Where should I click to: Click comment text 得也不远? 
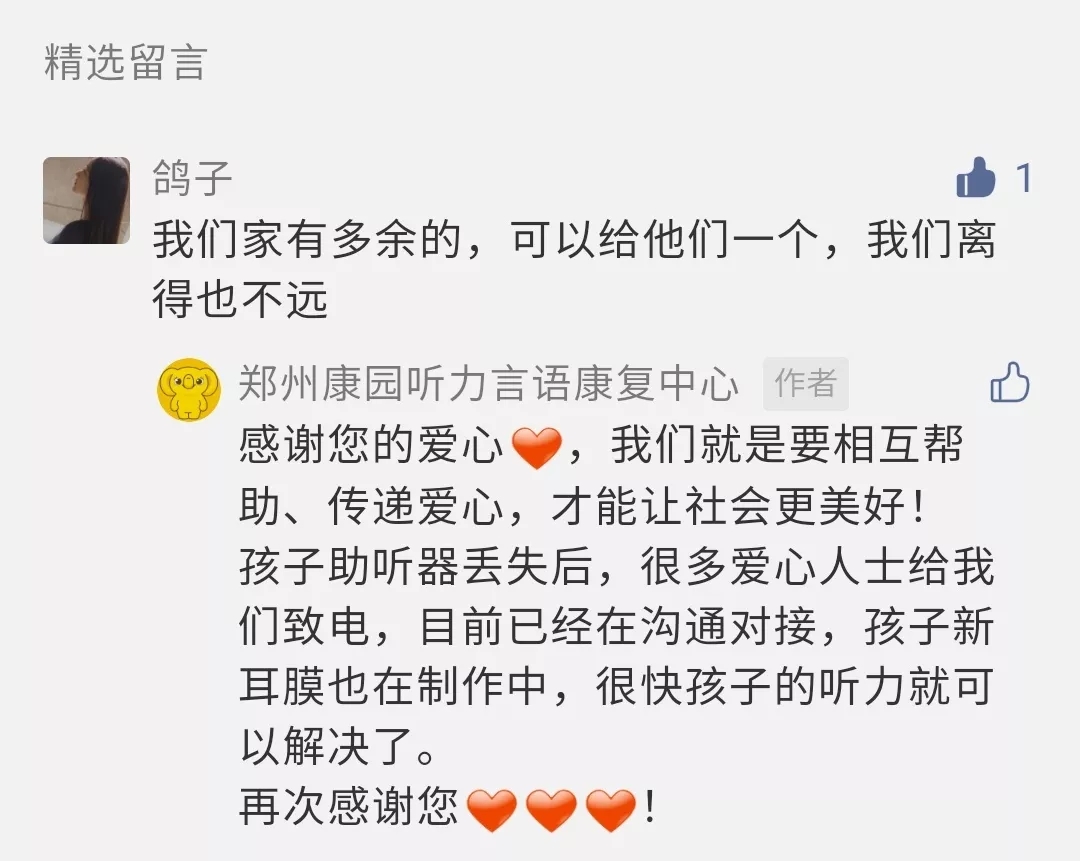(240, 300)
